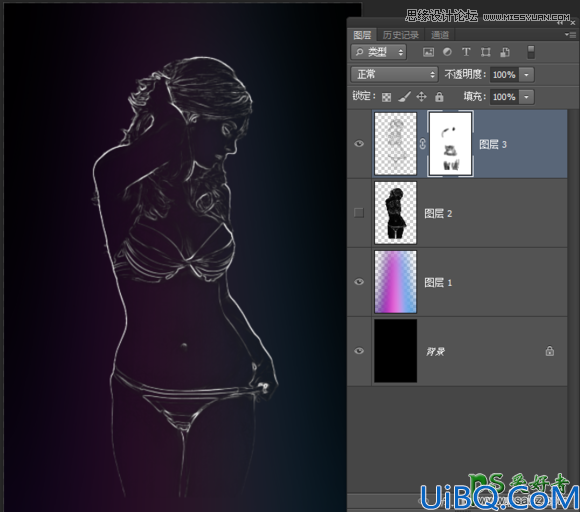Screen dimensions: 580x512
Task: Select 图层 3 layer thumbnail
Action: [x=395, y=144]
